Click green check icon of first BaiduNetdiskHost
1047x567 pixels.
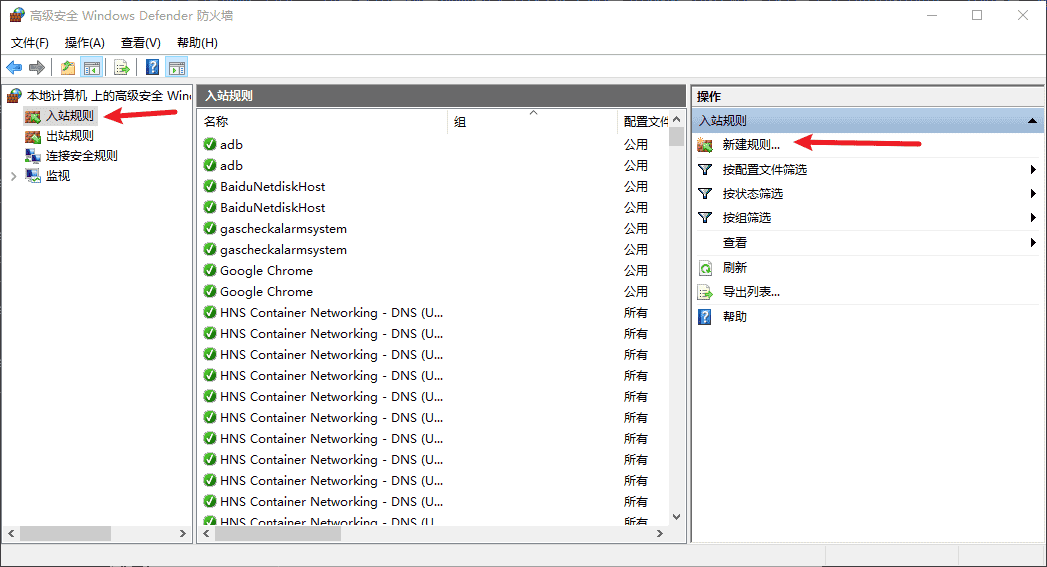tap(210, 186)
